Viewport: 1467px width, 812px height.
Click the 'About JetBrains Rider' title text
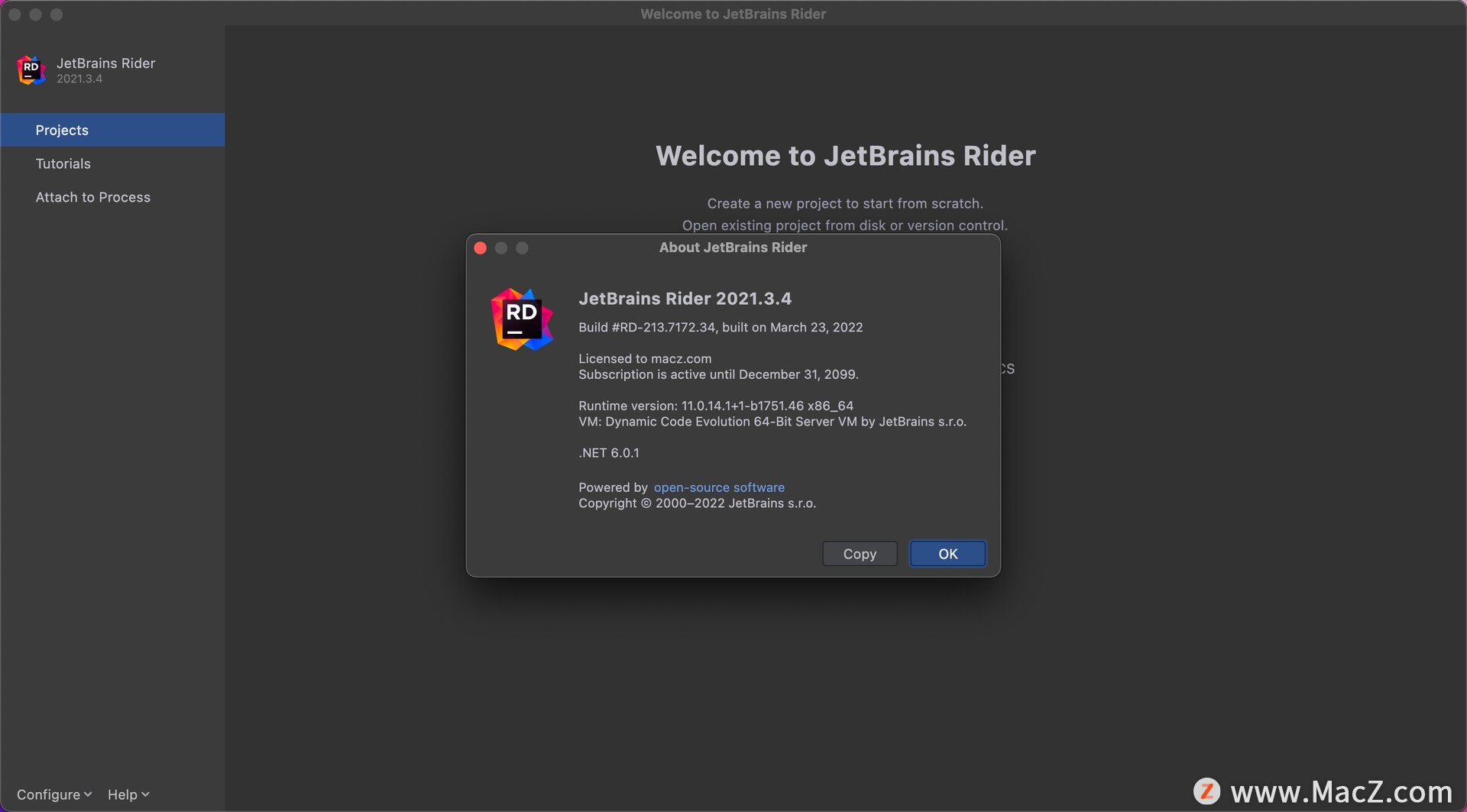click(x=733, y=247)
